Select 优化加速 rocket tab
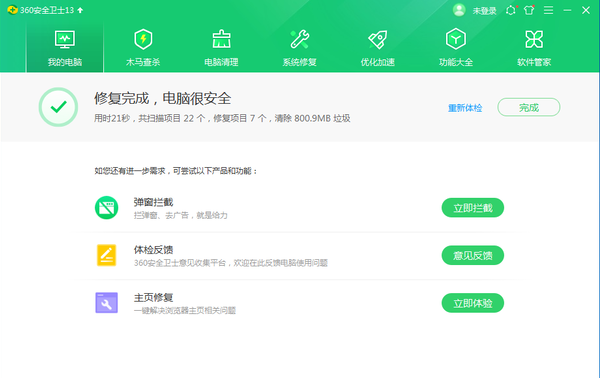This screenshot has width=600, height=378. (378, 47)
